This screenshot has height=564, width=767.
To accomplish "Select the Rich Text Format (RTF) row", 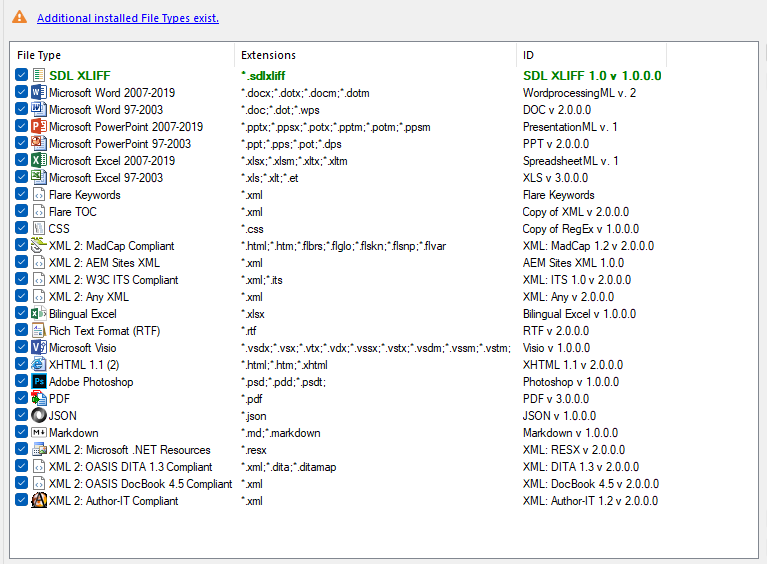I will pos(104,331).
